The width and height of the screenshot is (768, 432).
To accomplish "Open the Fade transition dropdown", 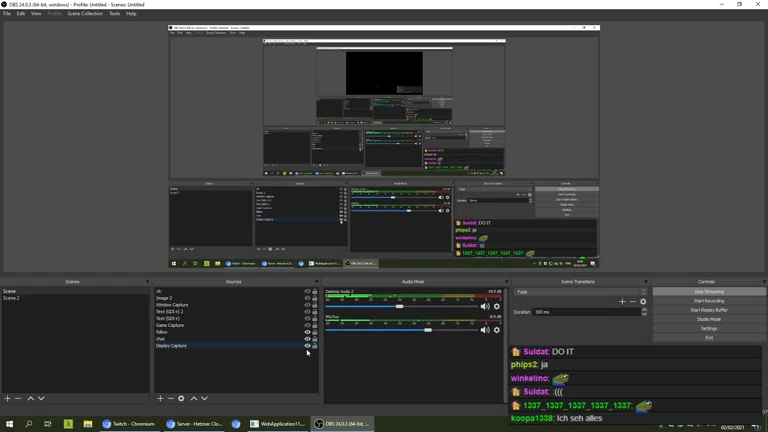I will pos(580,292).
